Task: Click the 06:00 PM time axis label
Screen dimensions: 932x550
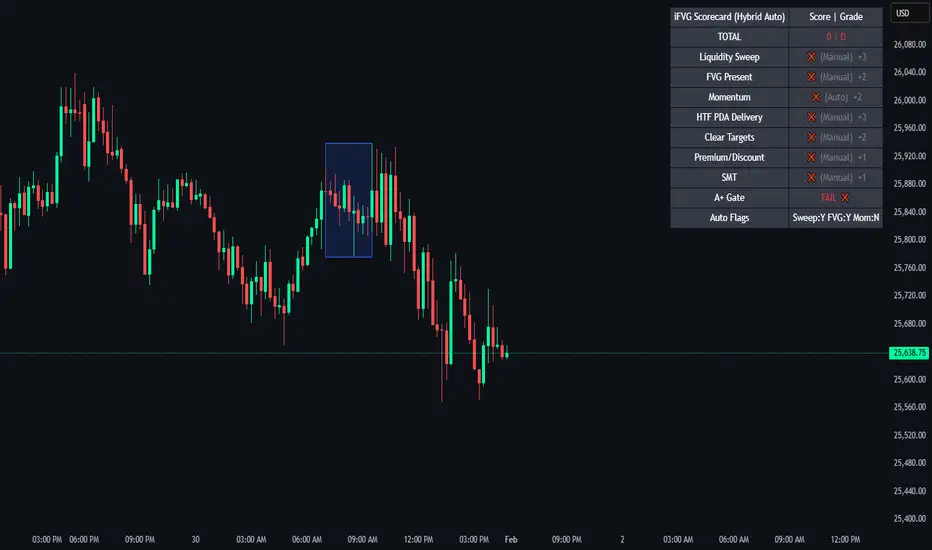Action: tap(84, 540)
